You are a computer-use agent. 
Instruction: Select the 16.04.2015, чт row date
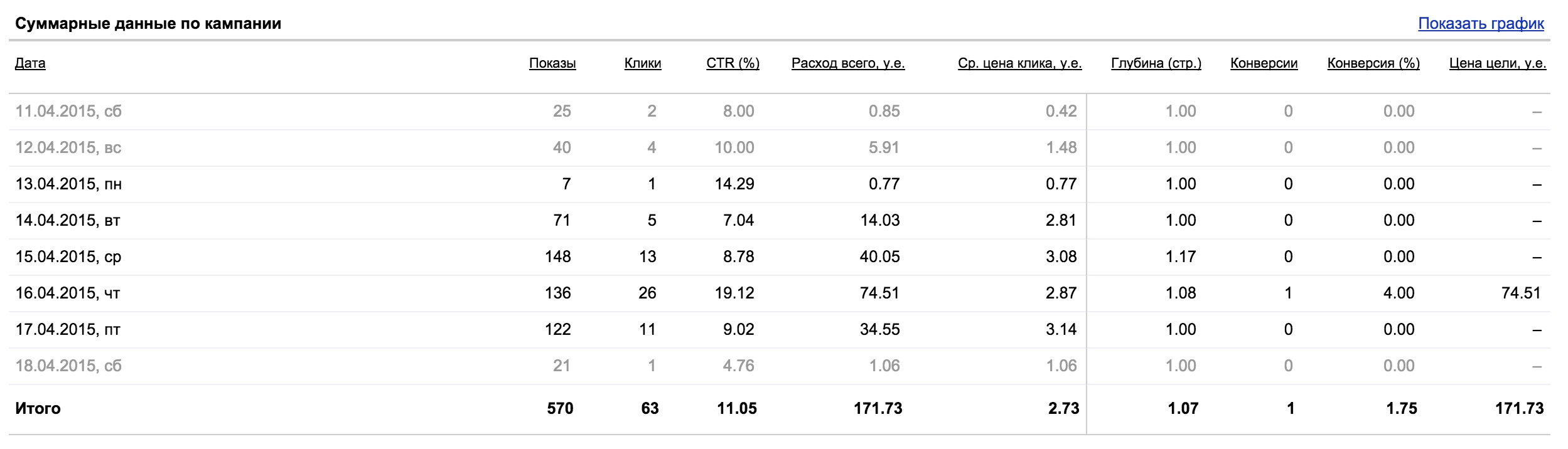point(68,293)
